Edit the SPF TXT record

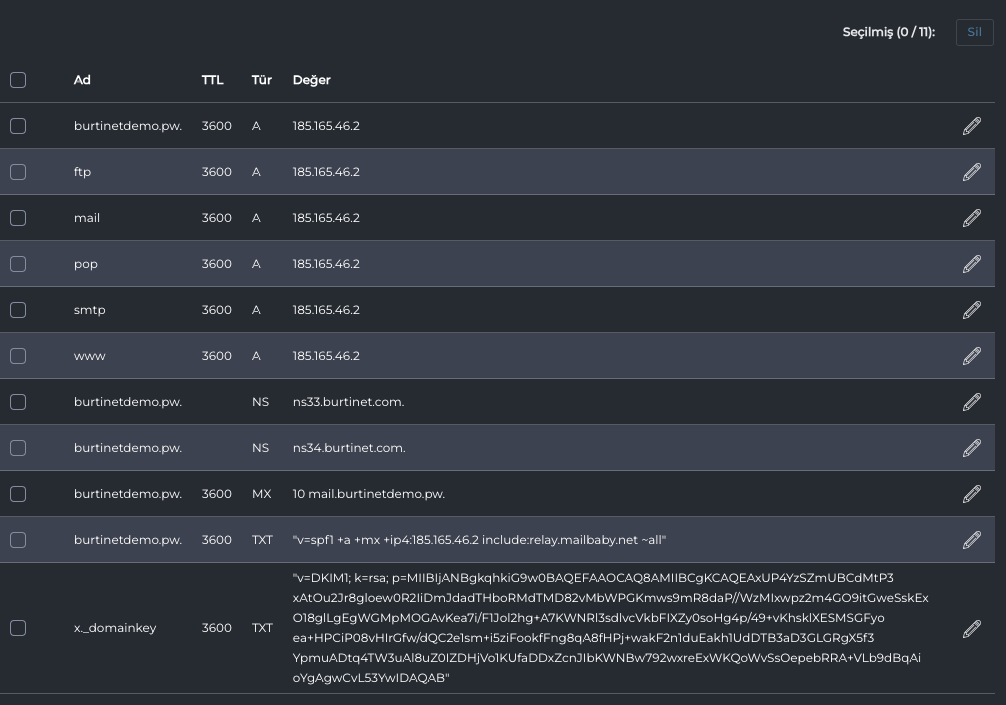click(x=971, y=540)
